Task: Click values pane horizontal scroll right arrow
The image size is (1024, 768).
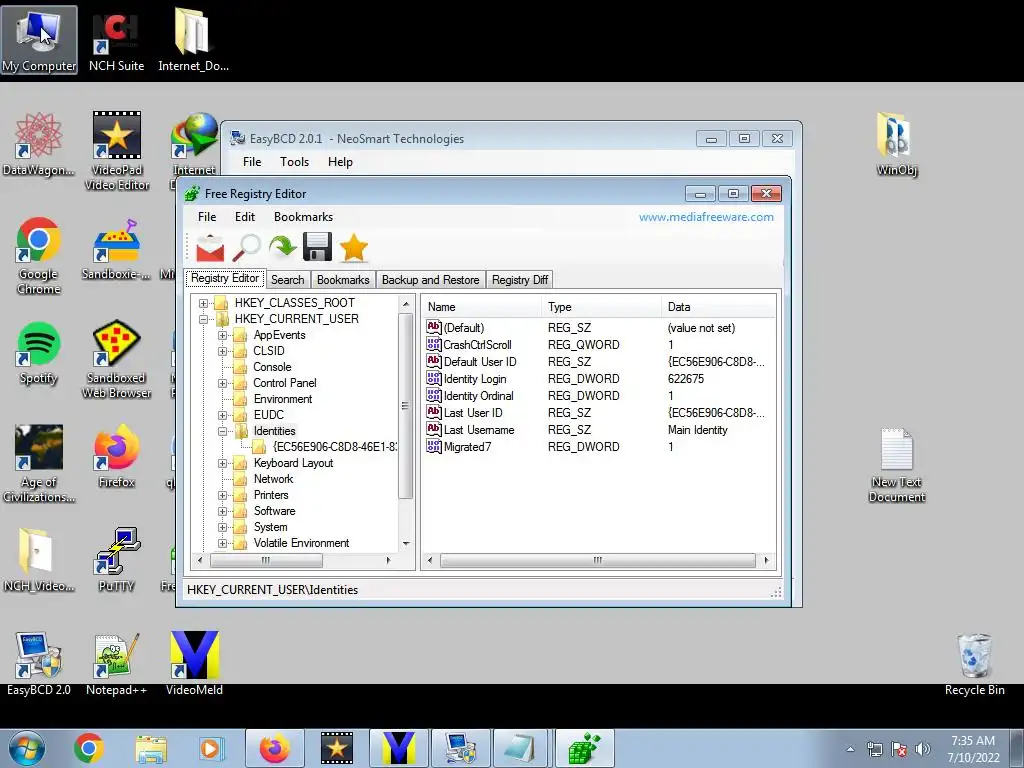Action: (x=766, y=560)
